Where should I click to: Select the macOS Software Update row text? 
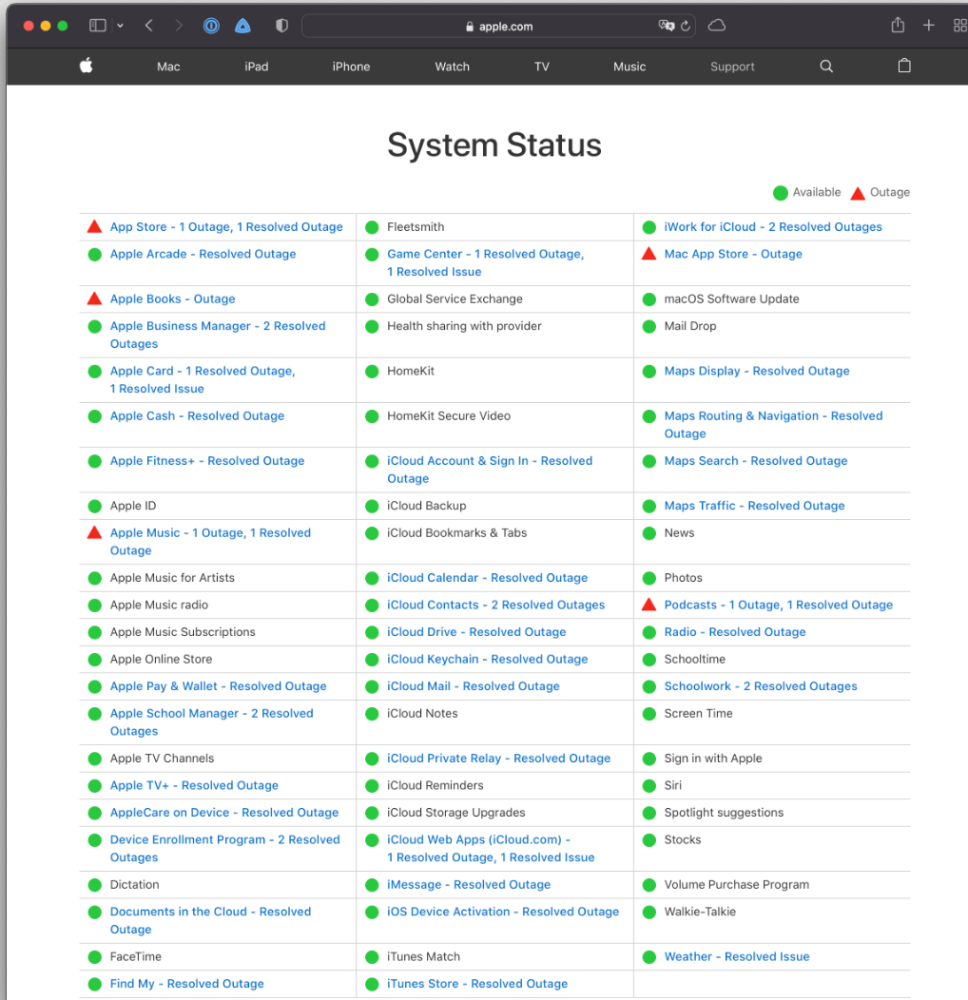[731, 298]
